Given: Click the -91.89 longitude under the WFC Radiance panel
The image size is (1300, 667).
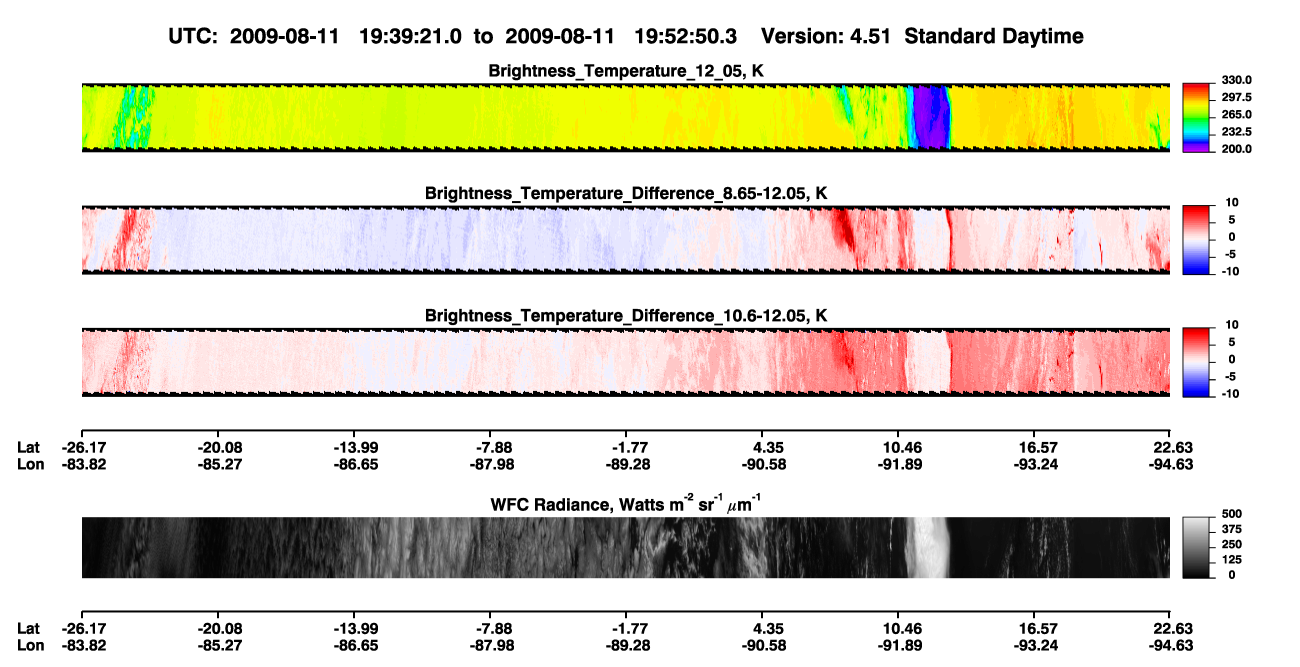Looking at the screenshot, I should click(898, 645).
